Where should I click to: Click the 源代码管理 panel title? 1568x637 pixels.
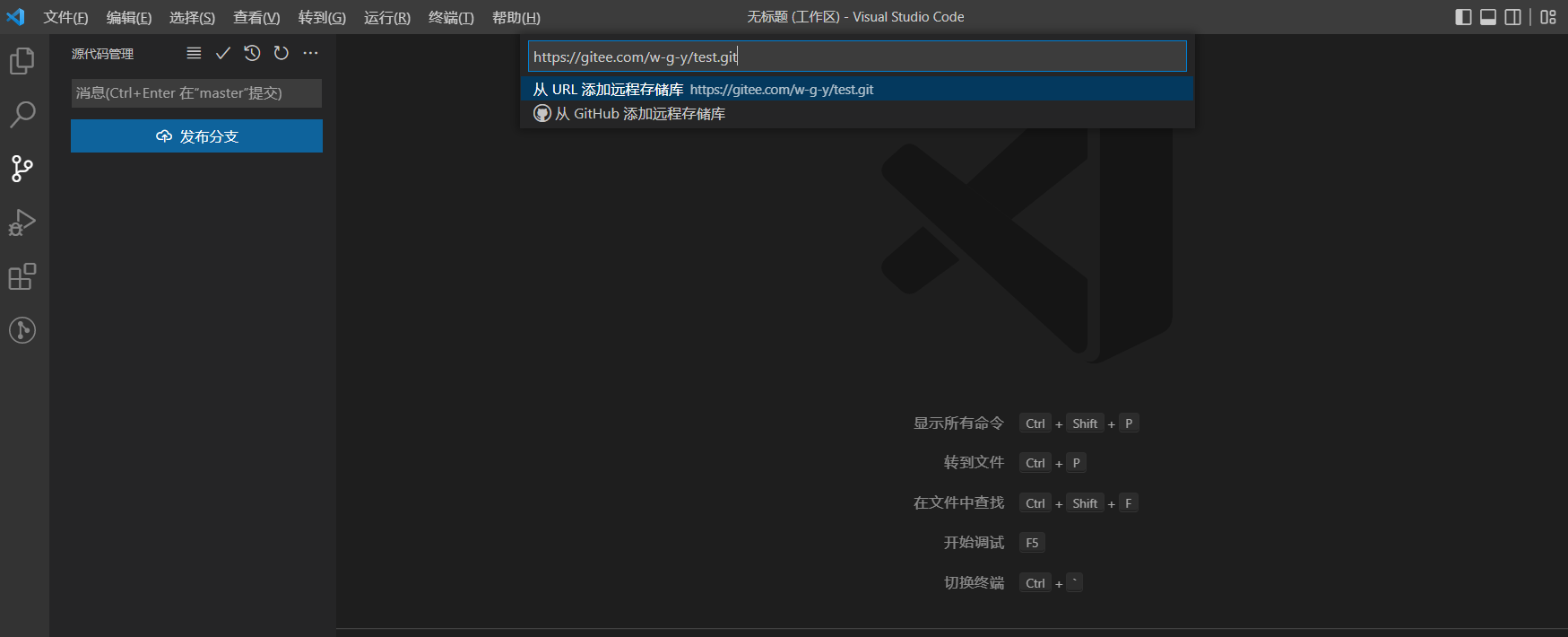pyautogui.click(x=103, y=54)
